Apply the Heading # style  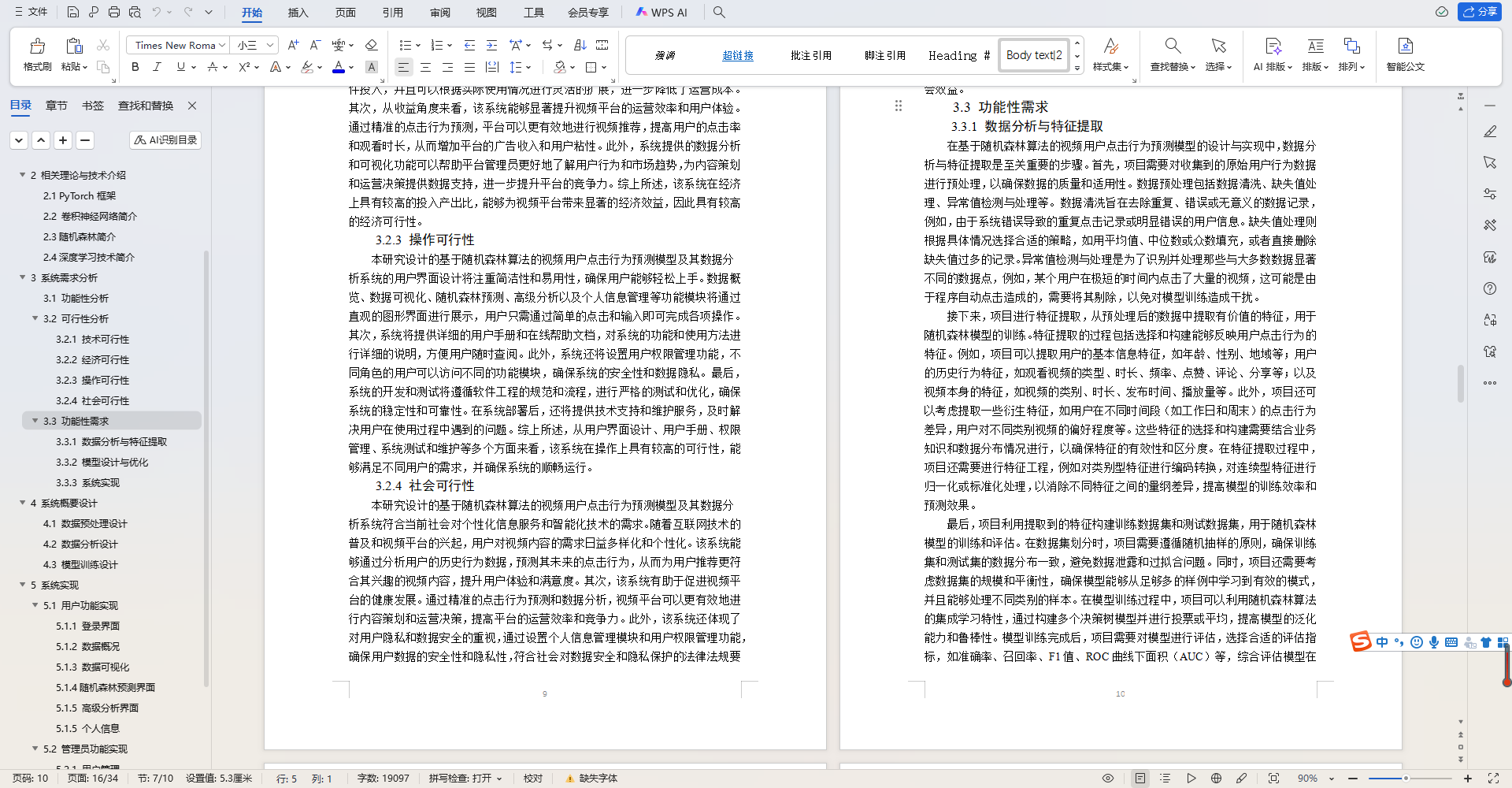click(958, 55)
